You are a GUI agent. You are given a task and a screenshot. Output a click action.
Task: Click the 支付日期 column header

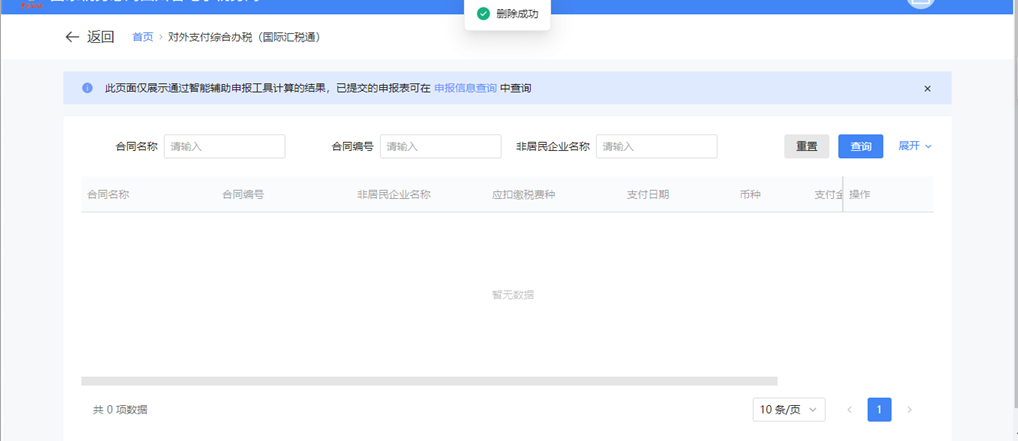pyautogui.click(x=648, y=194)
